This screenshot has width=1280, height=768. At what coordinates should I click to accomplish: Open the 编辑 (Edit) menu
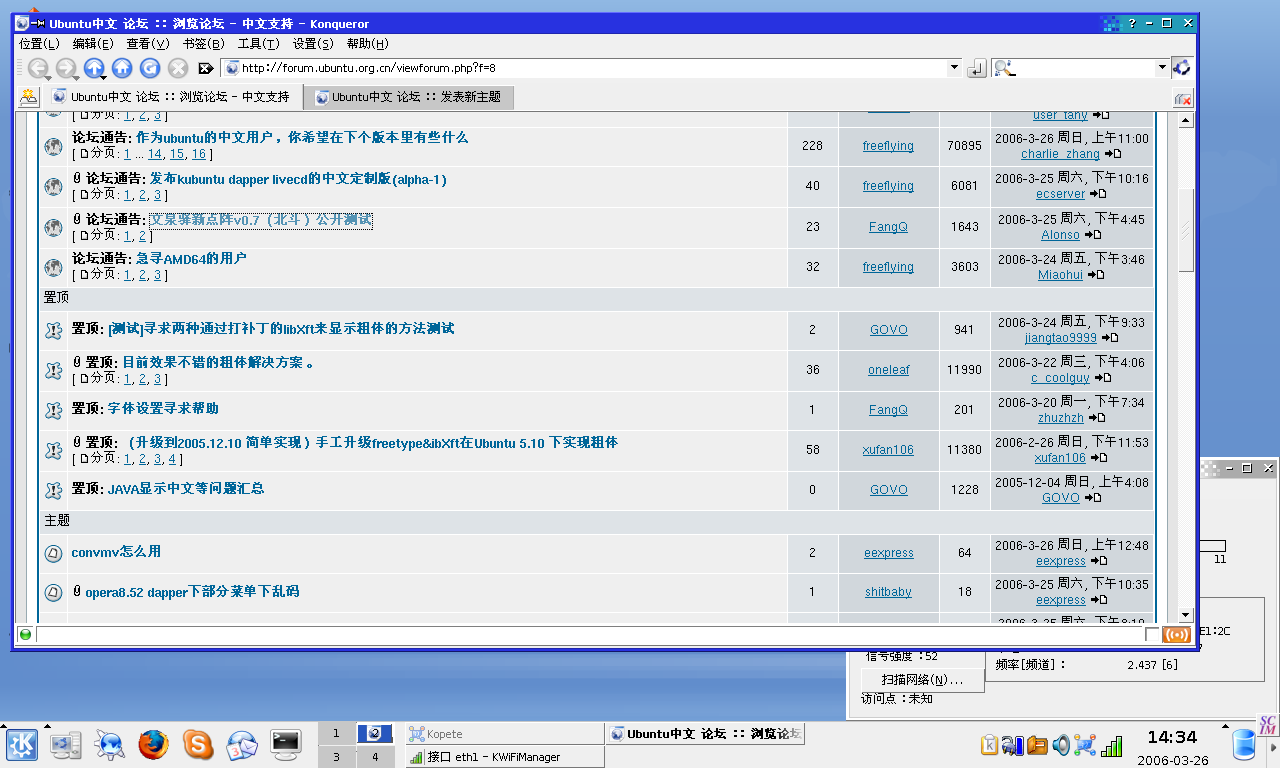[93, 44]
